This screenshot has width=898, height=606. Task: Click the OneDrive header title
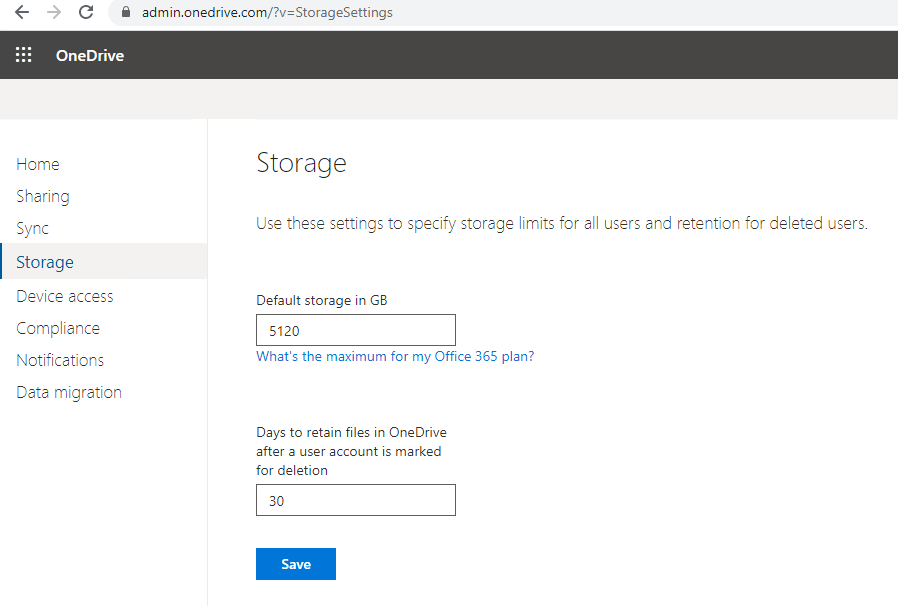(90, 56)
